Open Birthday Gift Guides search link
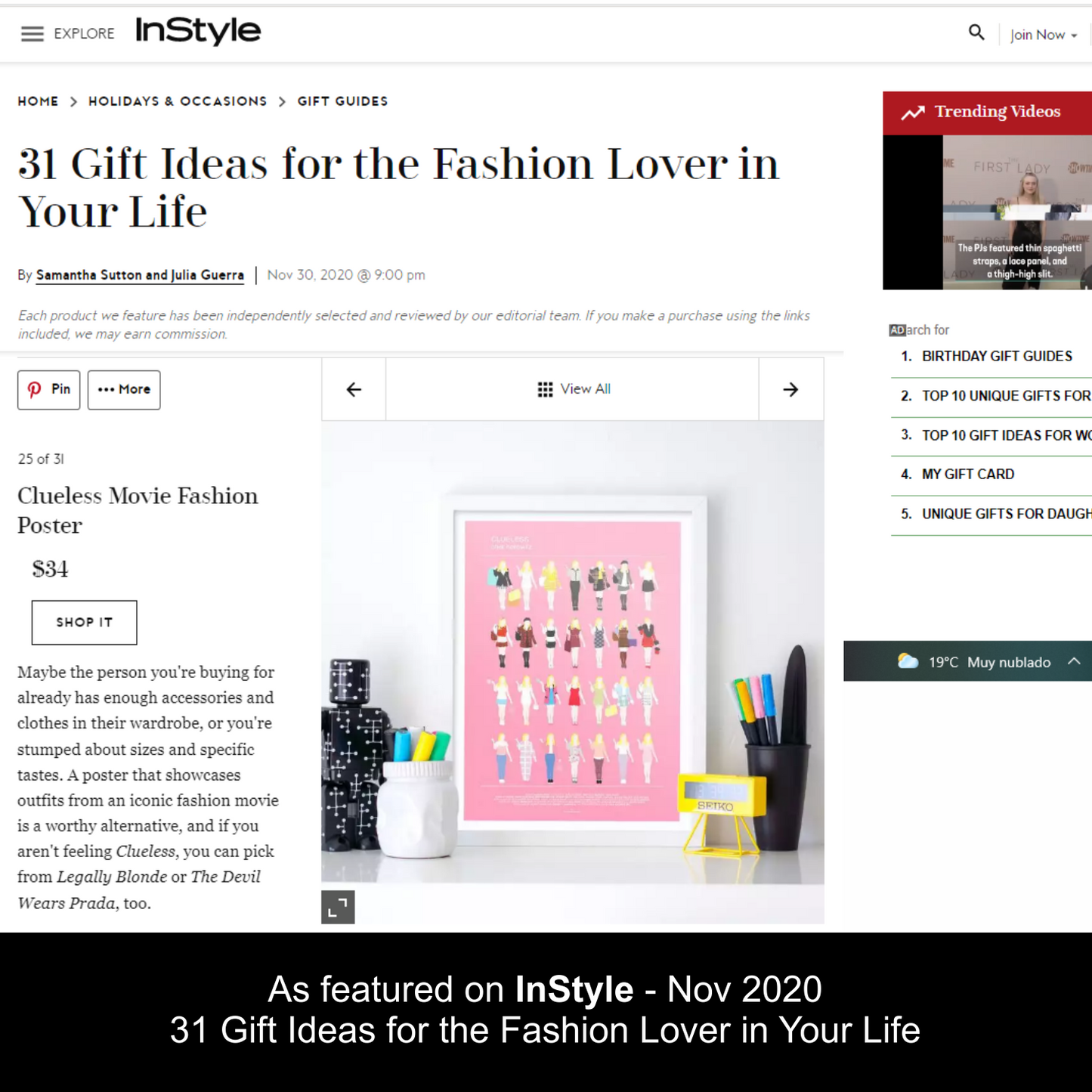 [996, 356]
